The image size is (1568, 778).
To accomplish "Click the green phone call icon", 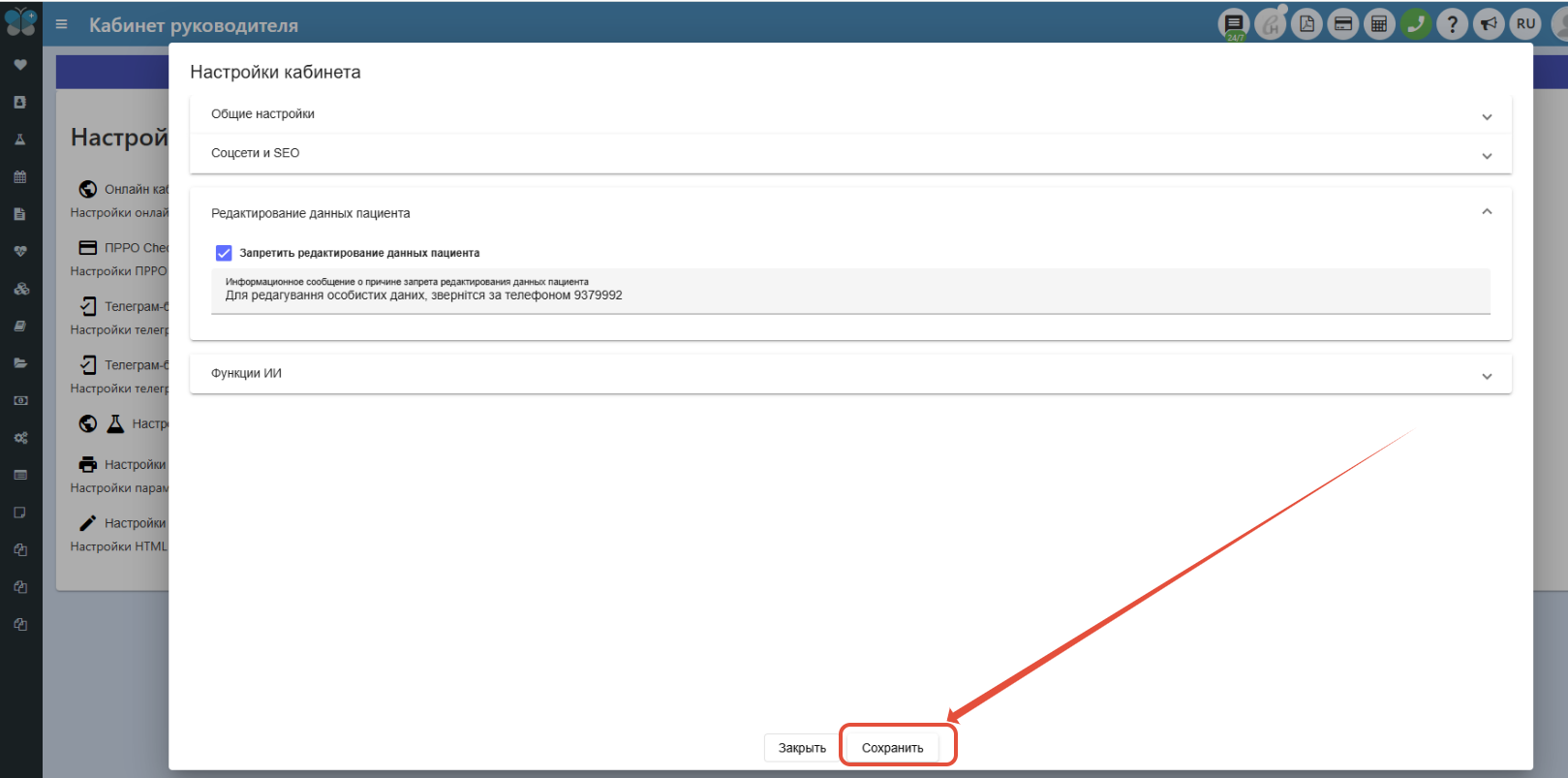I will [1416, 24].
